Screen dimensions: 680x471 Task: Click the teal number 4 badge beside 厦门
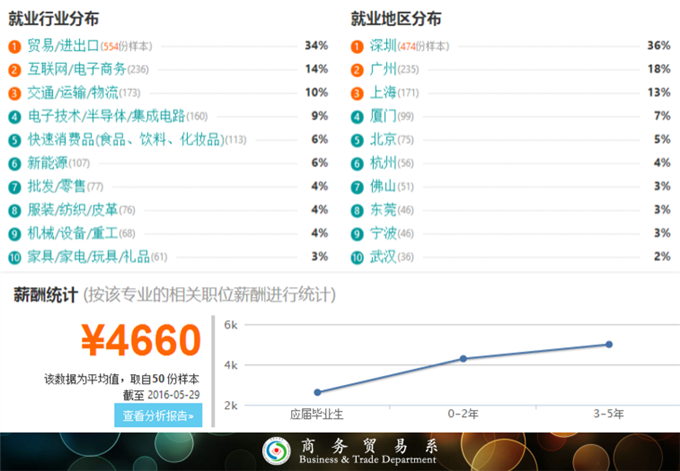tap(357, 116)
